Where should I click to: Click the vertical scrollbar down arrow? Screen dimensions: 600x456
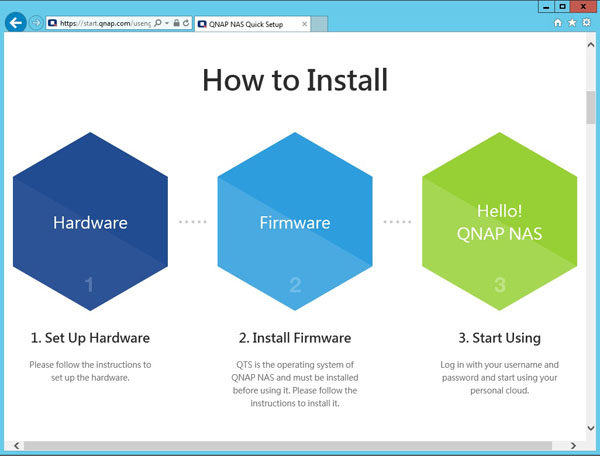tap(591, 428)
